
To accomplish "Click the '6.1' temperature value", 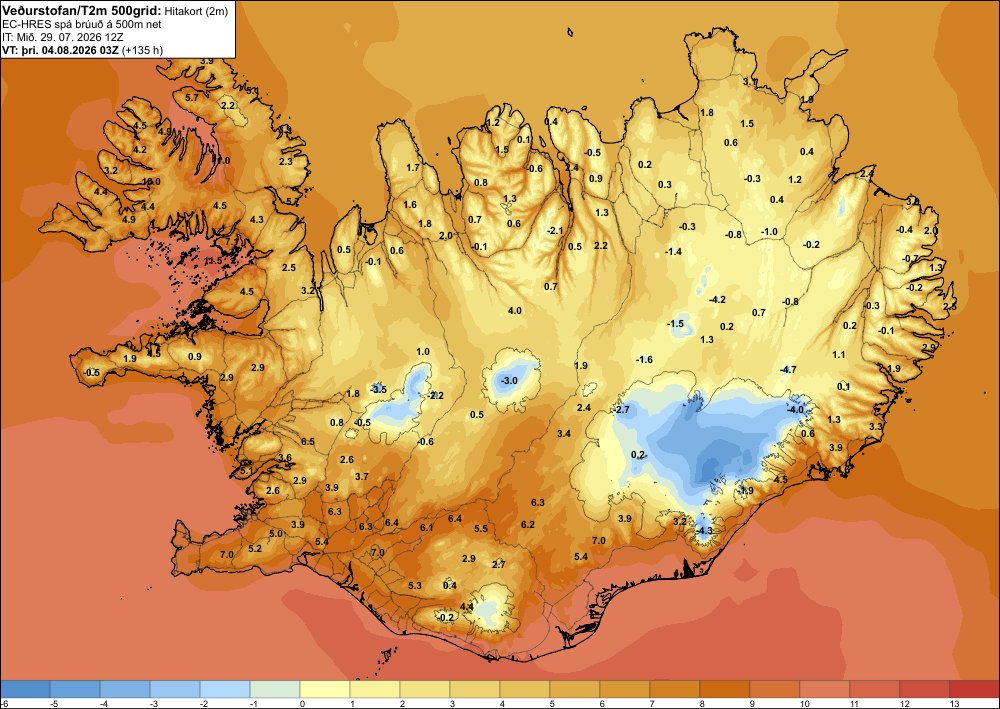I will (427, 527).
